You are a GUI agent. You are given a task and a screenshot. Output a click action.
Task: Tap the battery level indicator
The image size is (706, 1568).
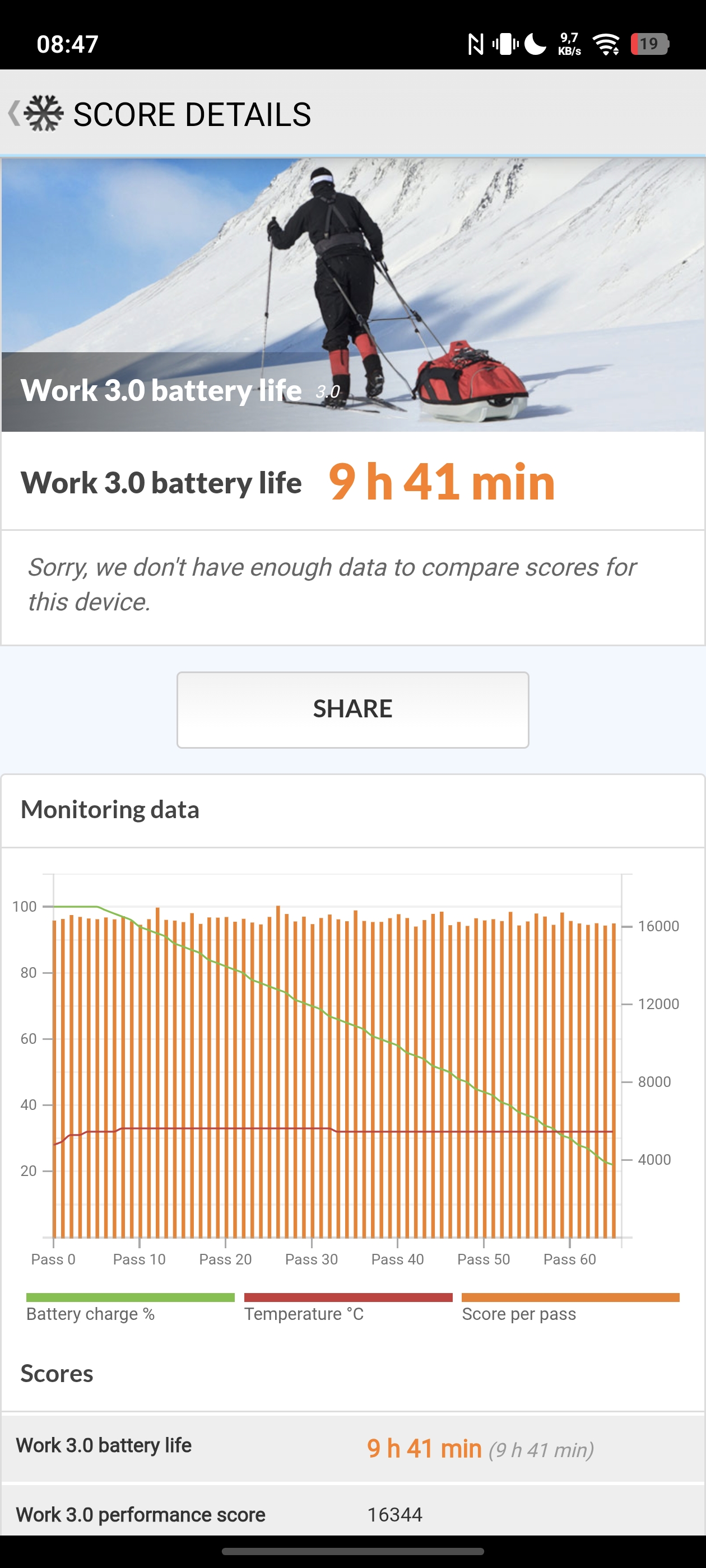pyautogui.click(x=649, y=44)
